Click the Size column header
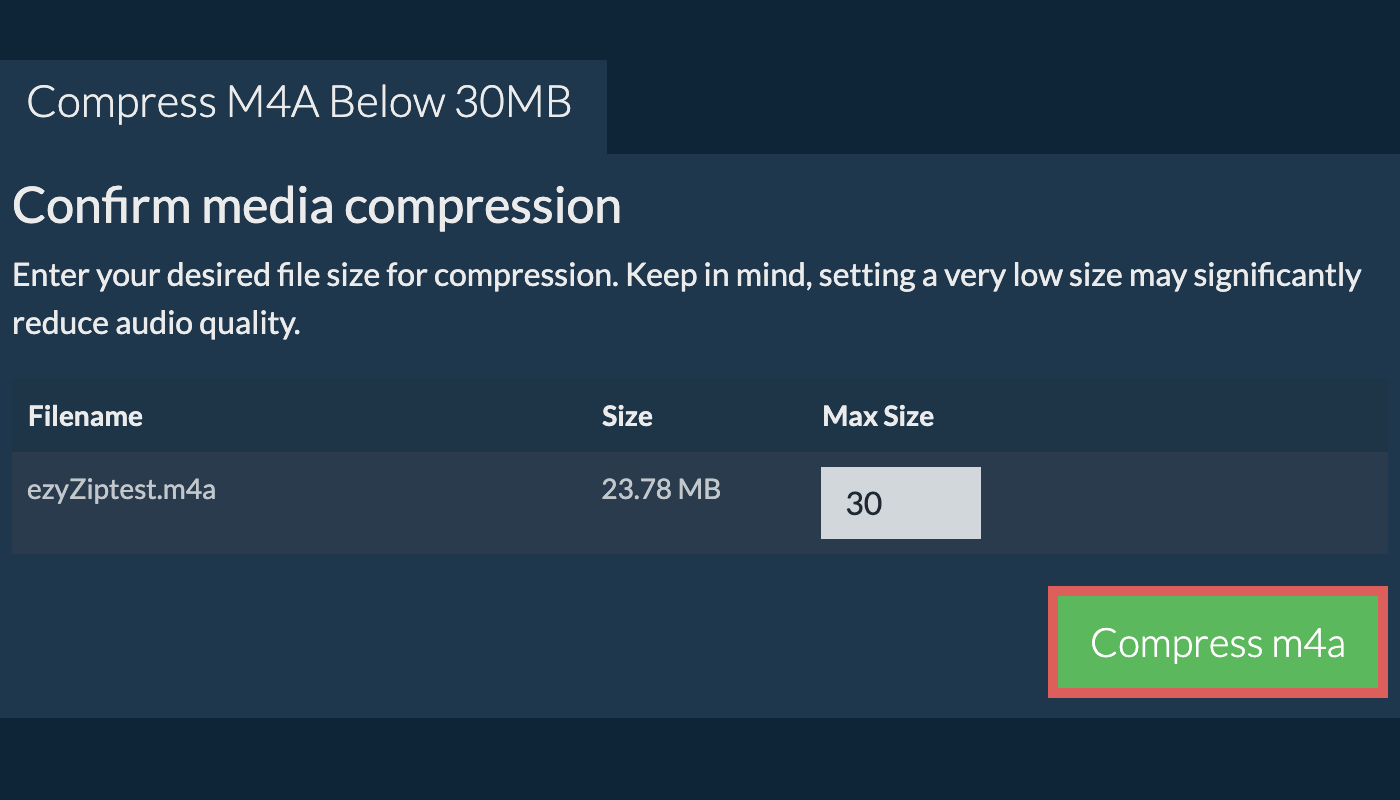1400x800 pixels. (x=627, y=416)
